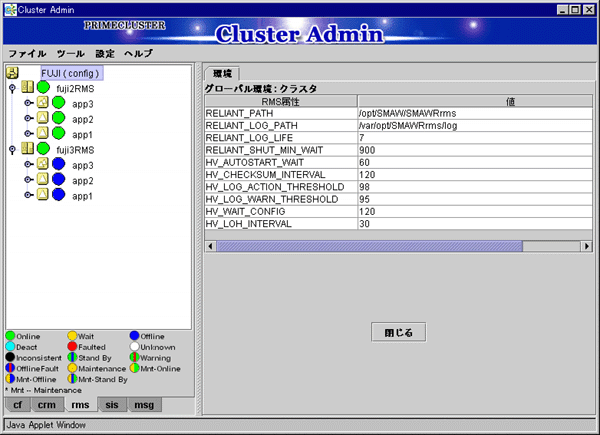This screenshot has width=600, height=435.
Task: Switch to the msg tab
Action: click(144, 405)
